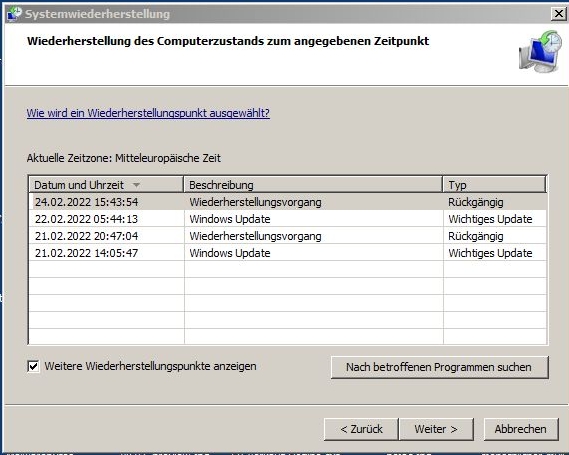Click the restore computer clock icon

[540, 51]
